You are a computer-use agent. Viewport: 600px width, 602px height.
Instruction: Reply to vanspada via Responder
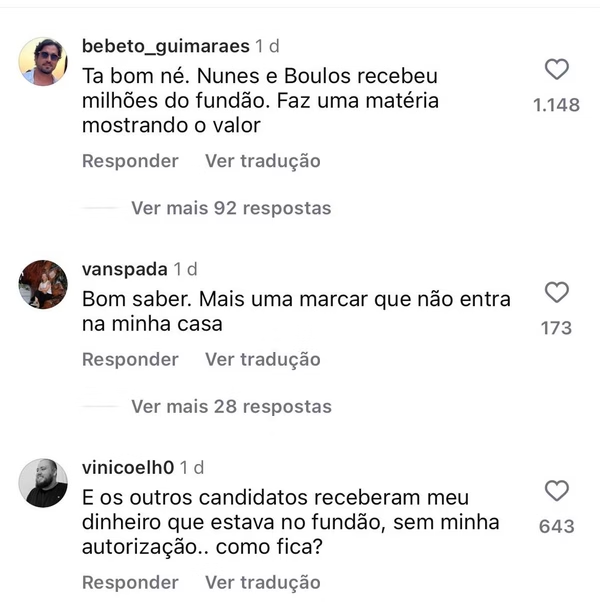pos(130,359)
